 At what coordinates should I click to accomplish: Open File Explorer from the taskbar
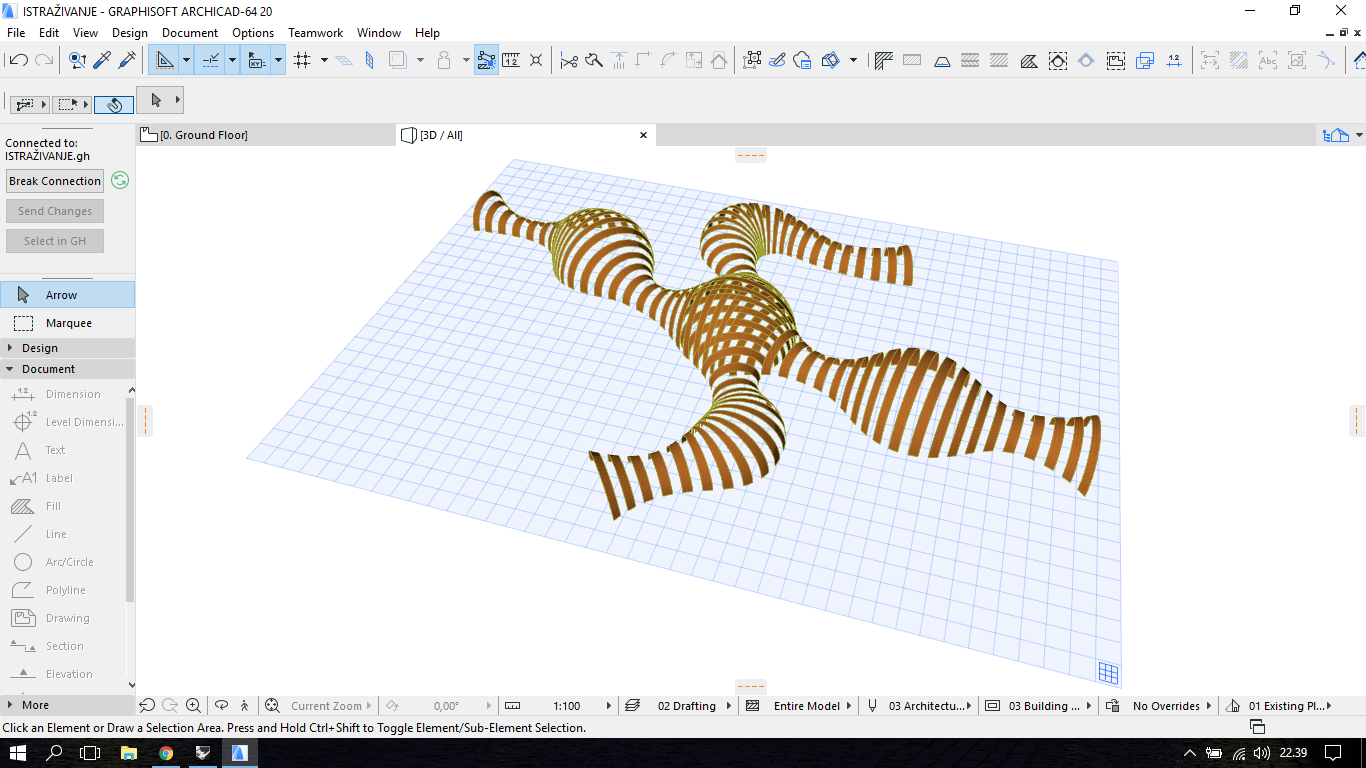tap(128, 753)
